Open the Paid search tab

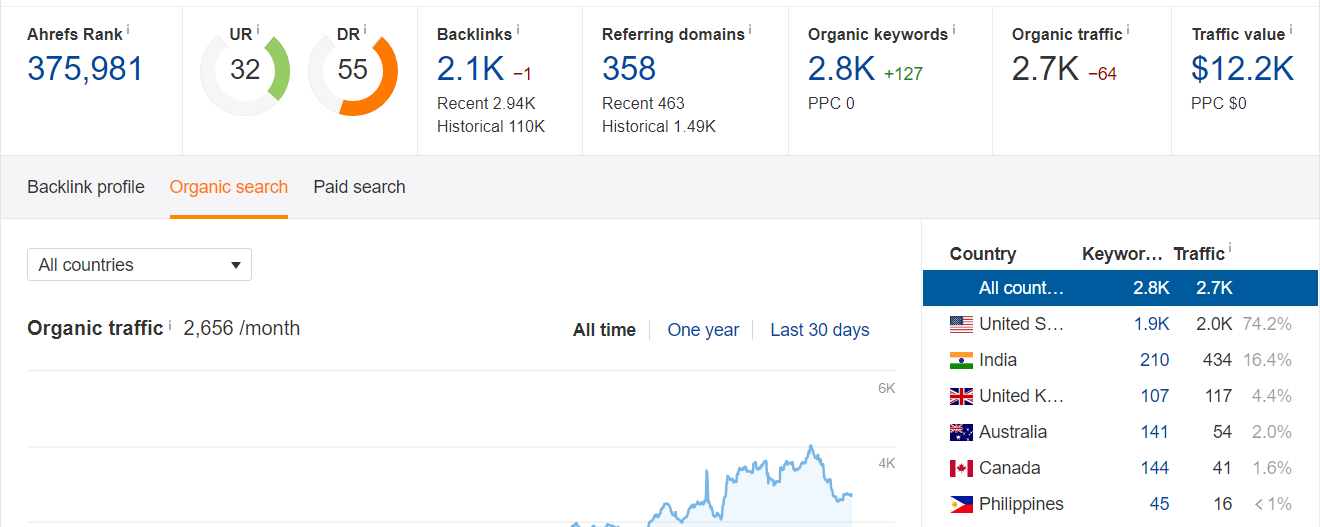pos(359,187)
